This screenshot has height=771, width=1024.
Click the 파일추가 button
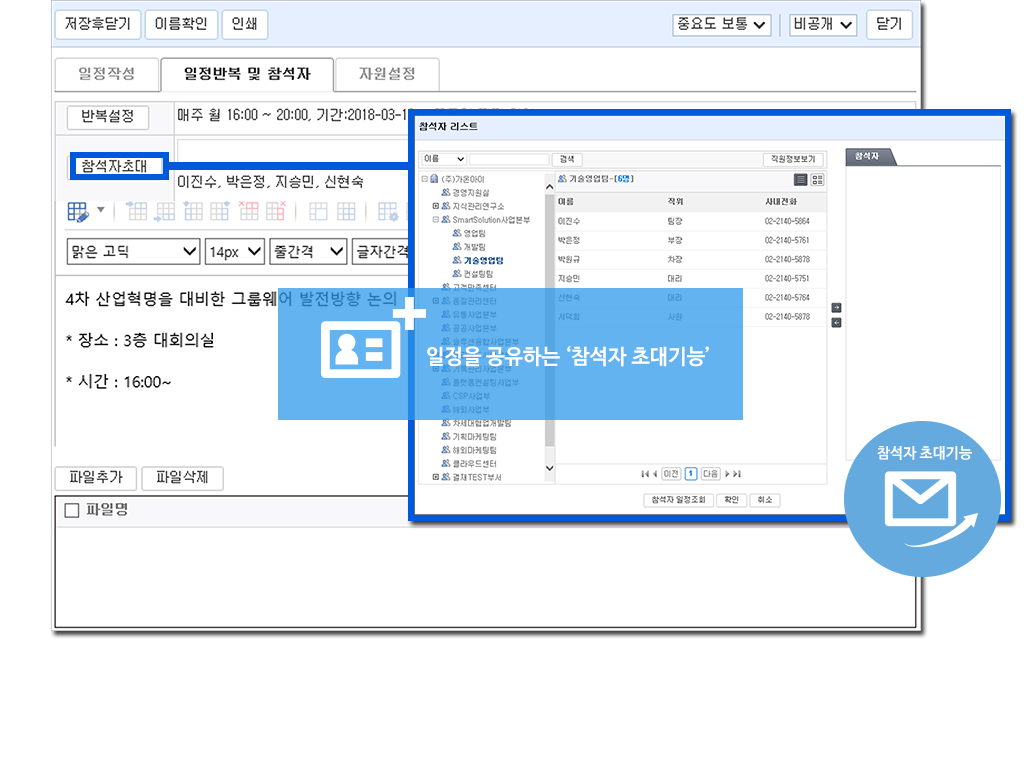[95, 478]
